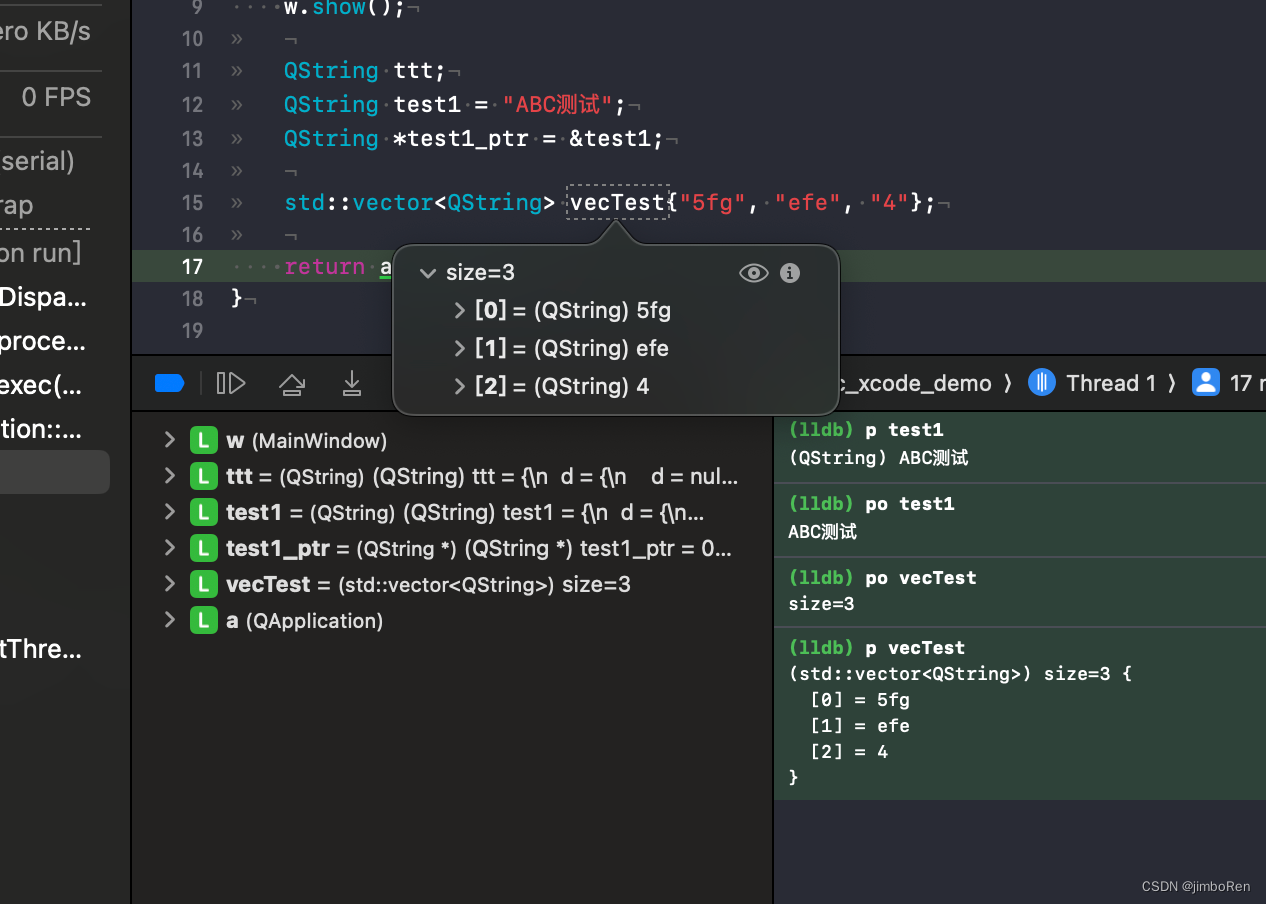Image resolution: width=1266 pixels, height=904 pixels.
Task: Click the "ABC测试" string literal in code
Action: tap(557, 105)
